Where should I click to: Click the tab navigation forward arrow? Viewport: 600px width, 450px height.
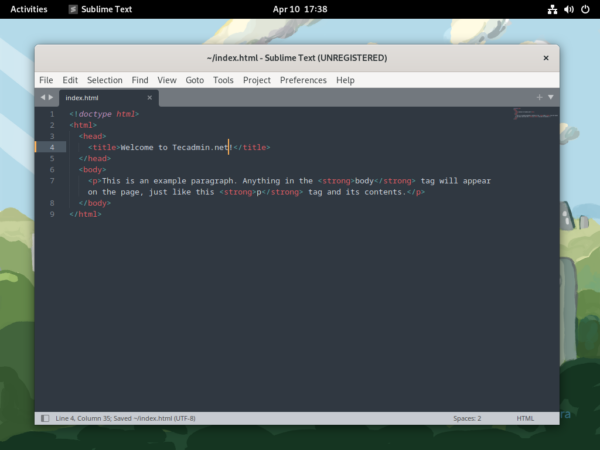click(51, 98)
